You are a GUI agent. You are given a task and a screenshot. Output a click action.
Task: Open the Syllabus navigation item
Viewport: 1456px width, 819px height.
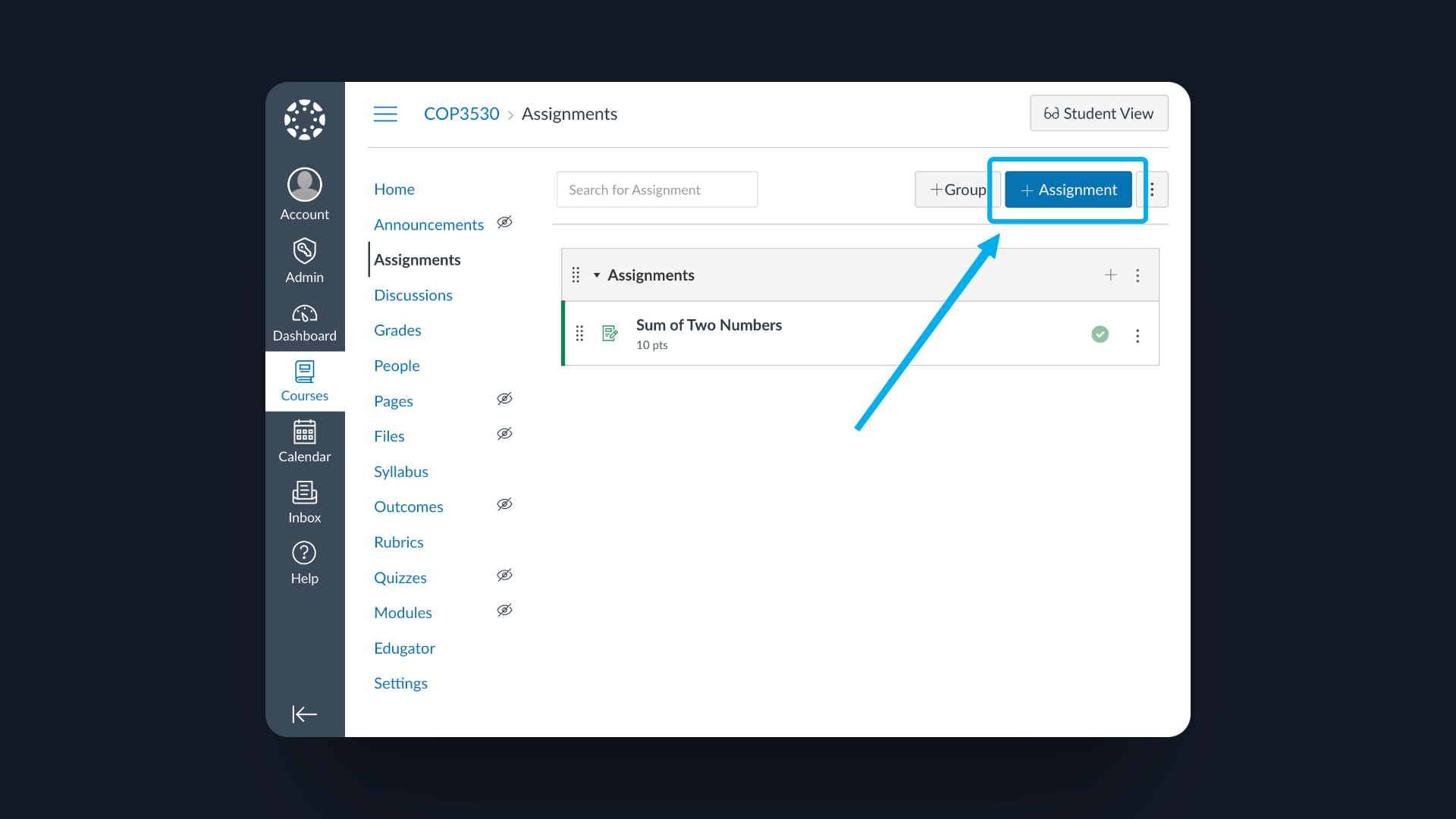tap(401, 471)
